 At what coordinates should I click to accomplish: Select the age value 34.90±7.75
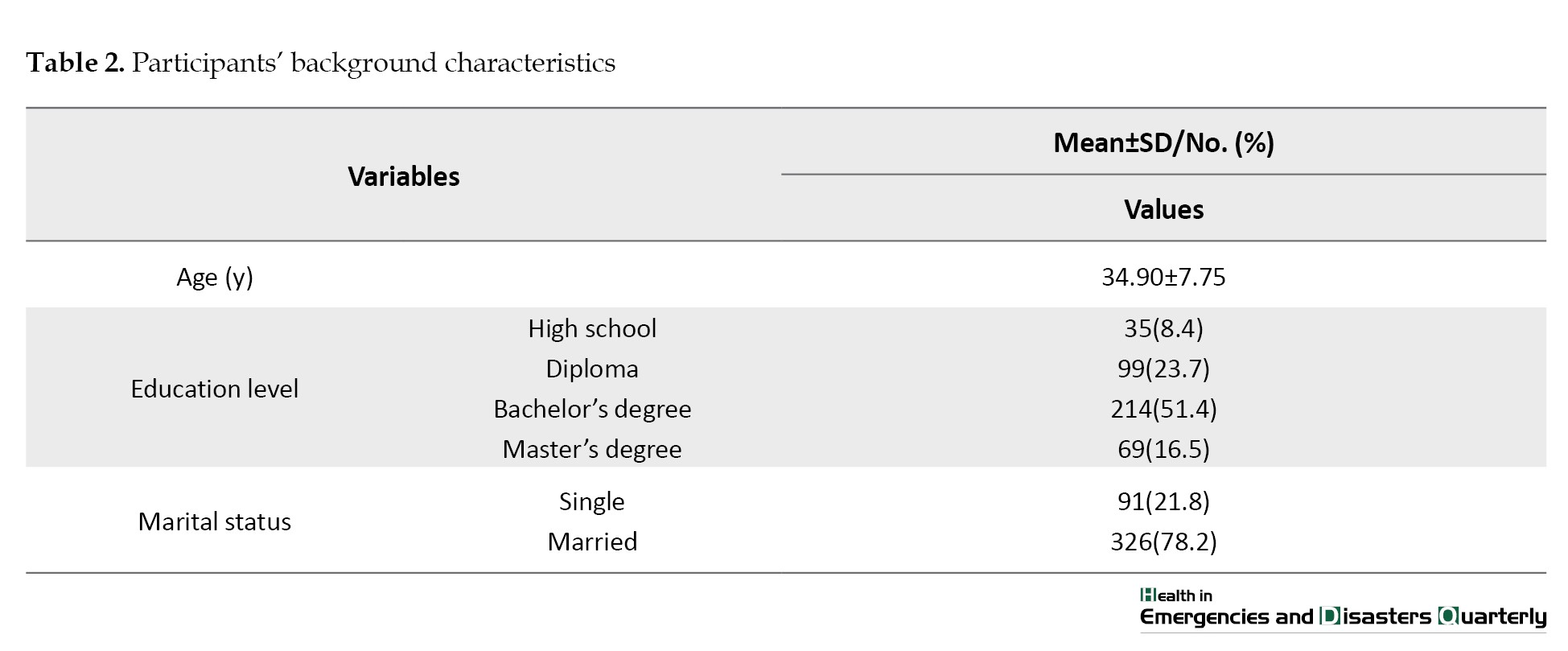coord(1163,277)
